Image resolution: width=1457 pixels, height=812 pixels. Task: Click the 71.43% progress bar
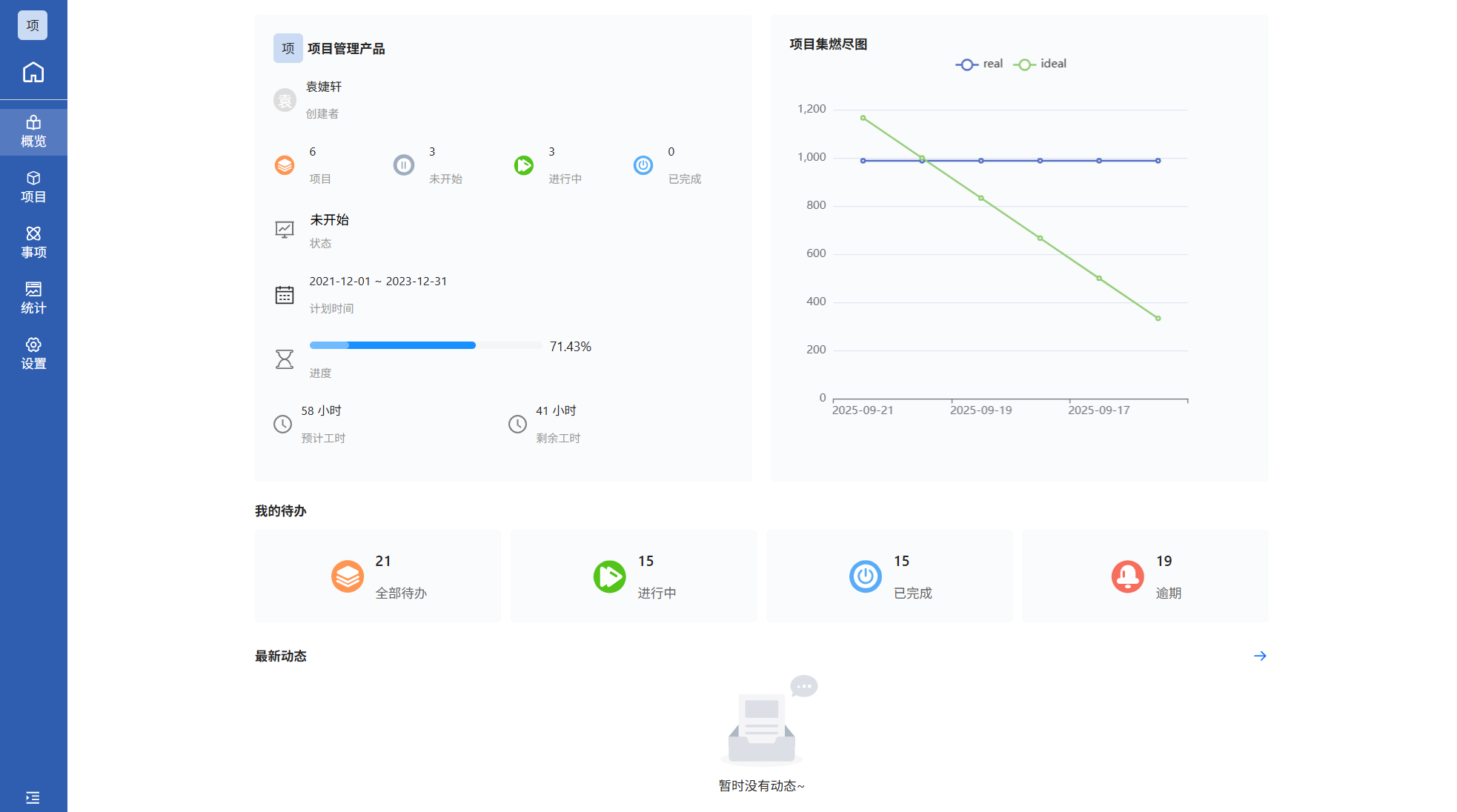(425, 346)
